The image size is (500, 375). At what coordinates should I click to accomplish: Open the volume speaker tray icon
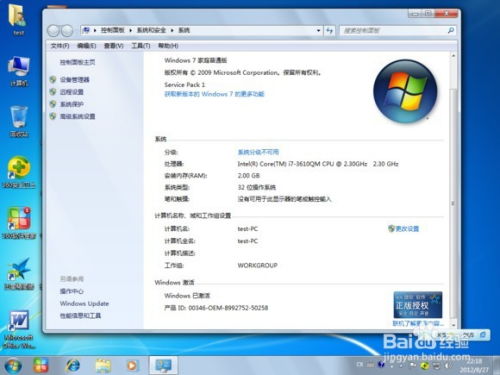click(x=447, y=366)
